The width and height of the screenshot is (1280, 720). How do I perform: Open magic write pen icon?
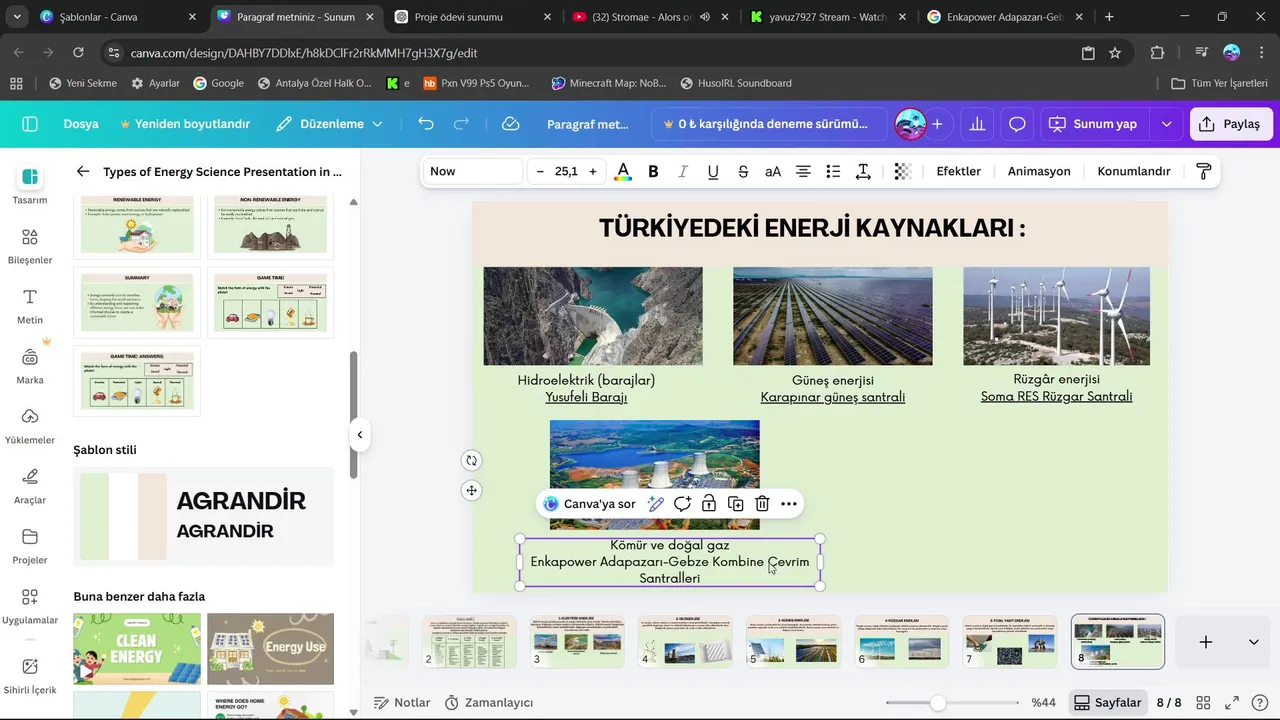[x=656, y=504]
